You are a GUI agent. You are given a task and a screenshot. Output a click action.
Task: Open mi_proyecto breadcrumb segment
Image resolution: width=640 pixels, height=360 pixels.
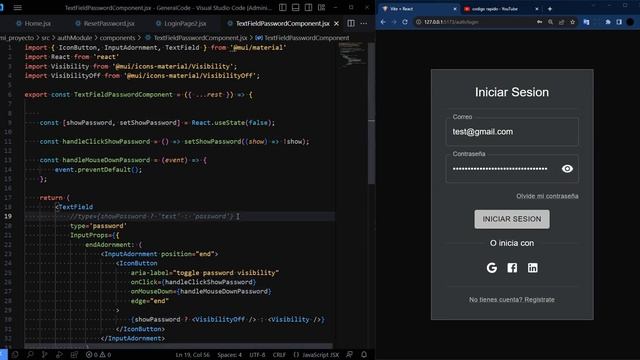tap(17, 38)
